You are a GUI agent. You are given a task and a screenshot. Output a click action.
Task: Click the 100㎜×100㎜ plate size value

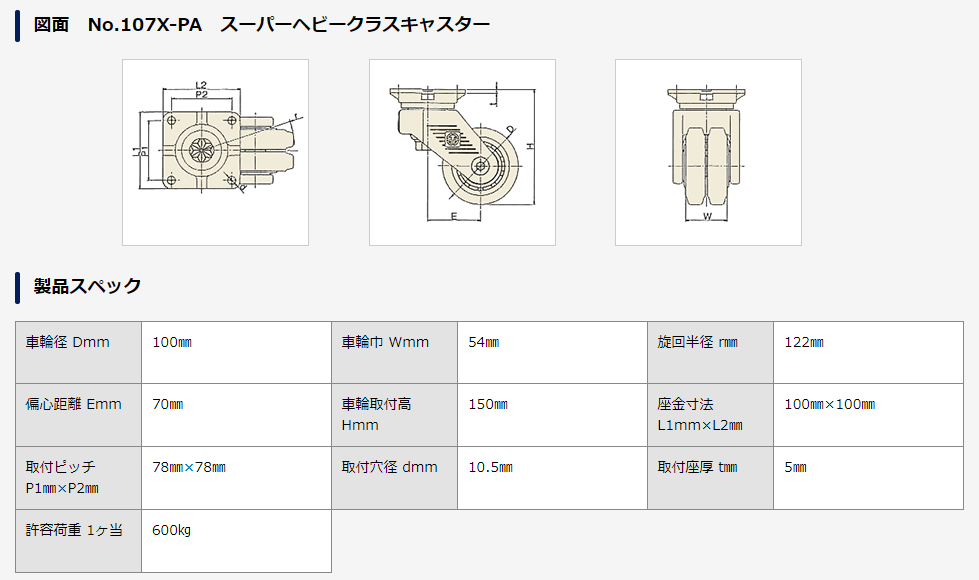pos(830,404)
